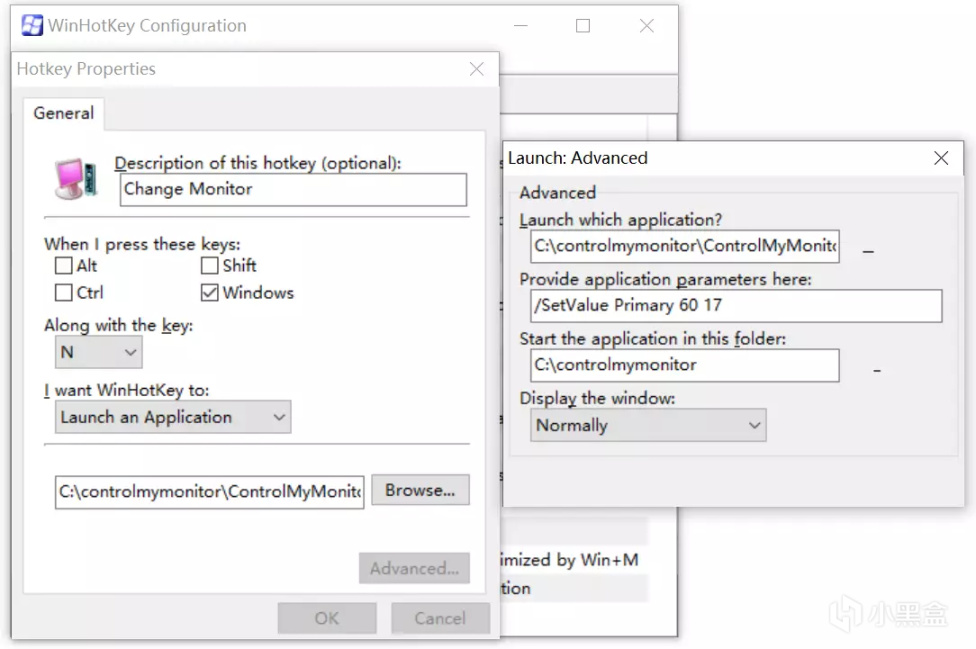Click the Browse... button
976x649 pixels.
tap(420, 490)
